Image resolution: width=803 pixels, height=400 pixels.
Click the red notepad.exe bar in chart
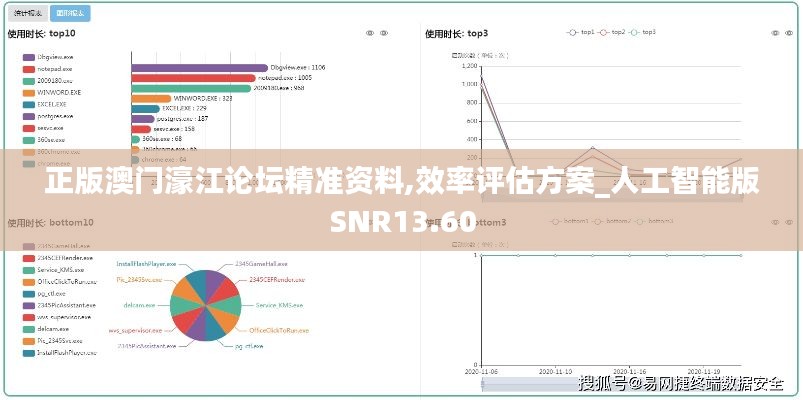pyautogui.click(x=194, y=78)
